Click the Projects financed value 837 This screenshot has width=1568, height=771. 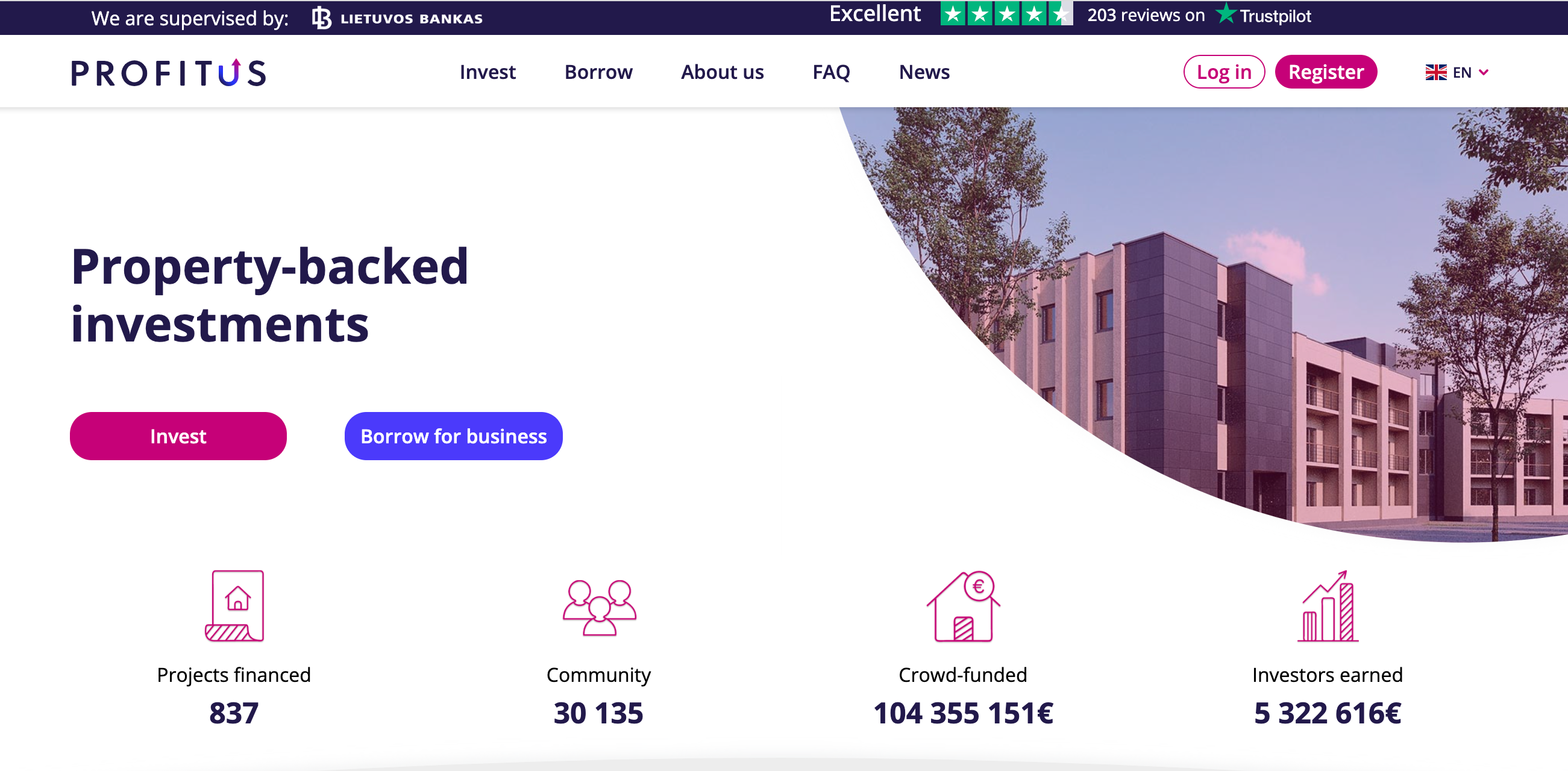(234, 713)
